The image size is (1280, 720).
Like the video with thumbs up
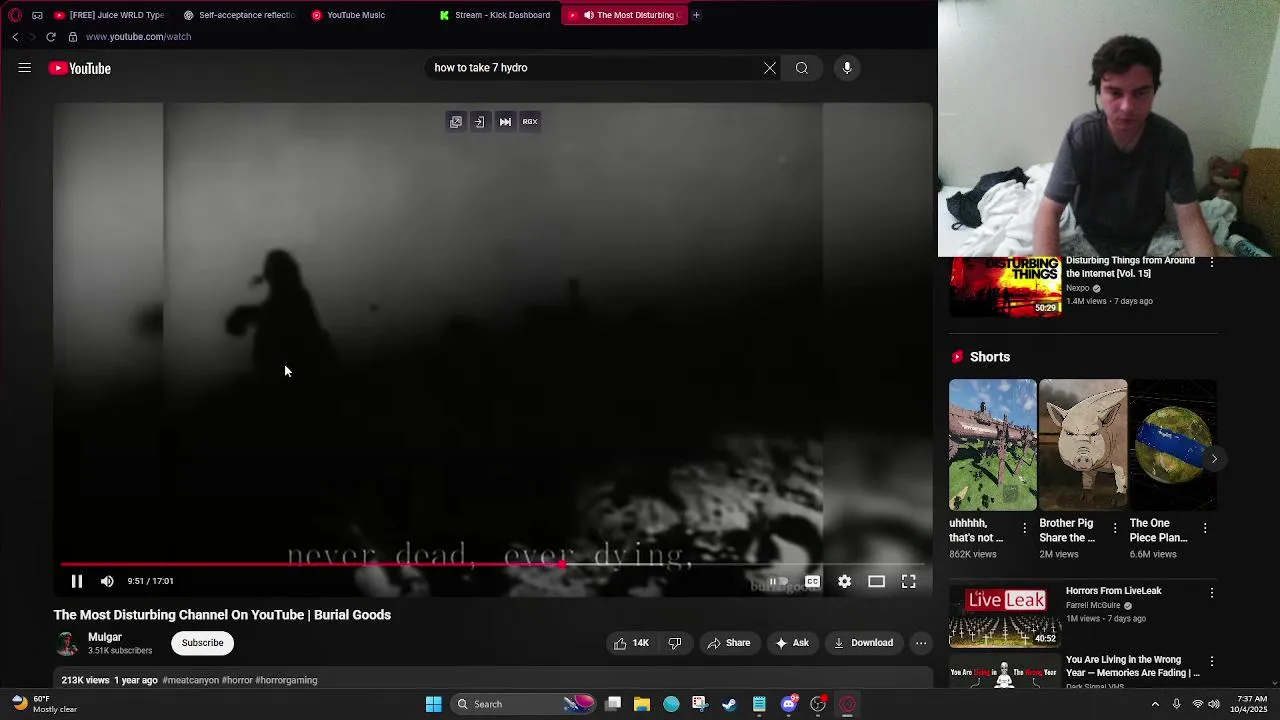coord(630,643)
